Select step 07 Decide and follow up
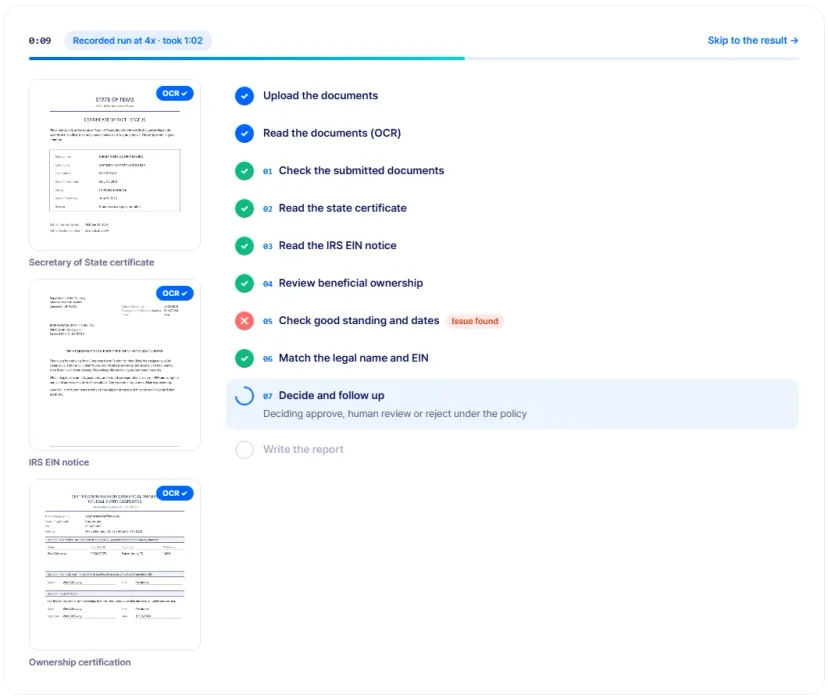828x699 pixels. point(512,404)
